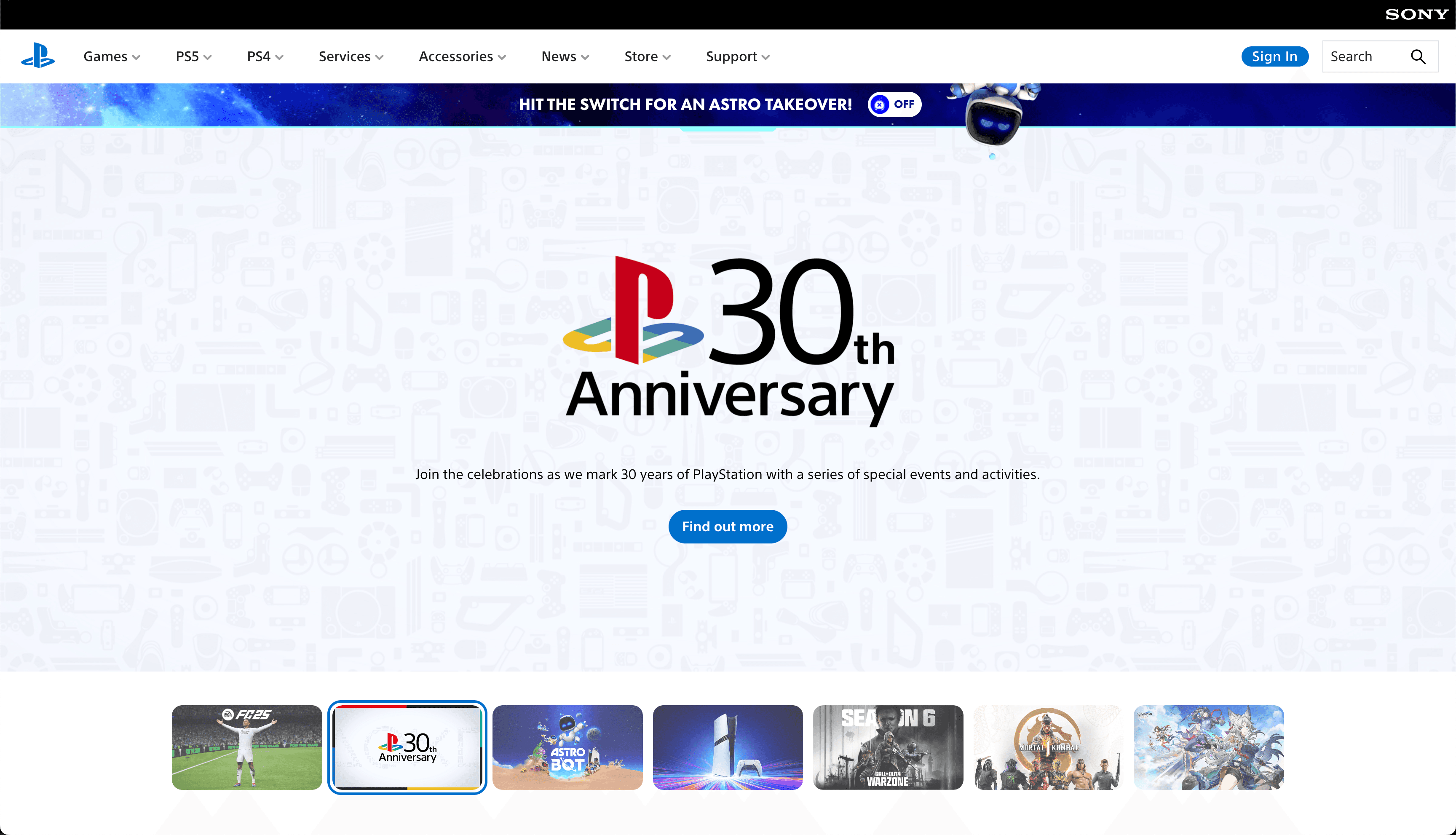This screenshot has width=1456, height=835.
Task: Select the Call of Duty Warzone thumbnail
Action: click(888, 747)
